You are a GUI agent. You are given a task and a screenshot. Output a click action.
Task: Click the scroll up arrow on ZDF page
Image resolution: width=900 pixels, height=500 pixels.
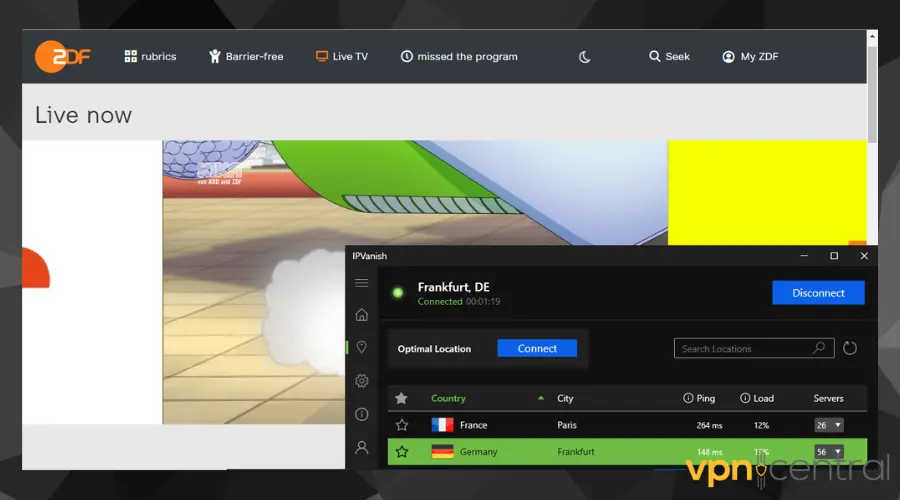(x=872, y=36)
